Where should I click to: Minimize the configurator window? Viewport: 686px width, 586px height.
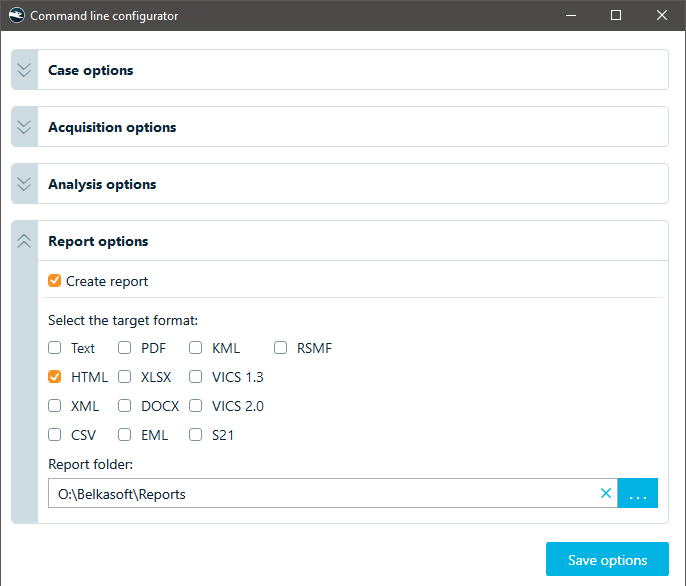pyautogui.click(x=570, y=15)
